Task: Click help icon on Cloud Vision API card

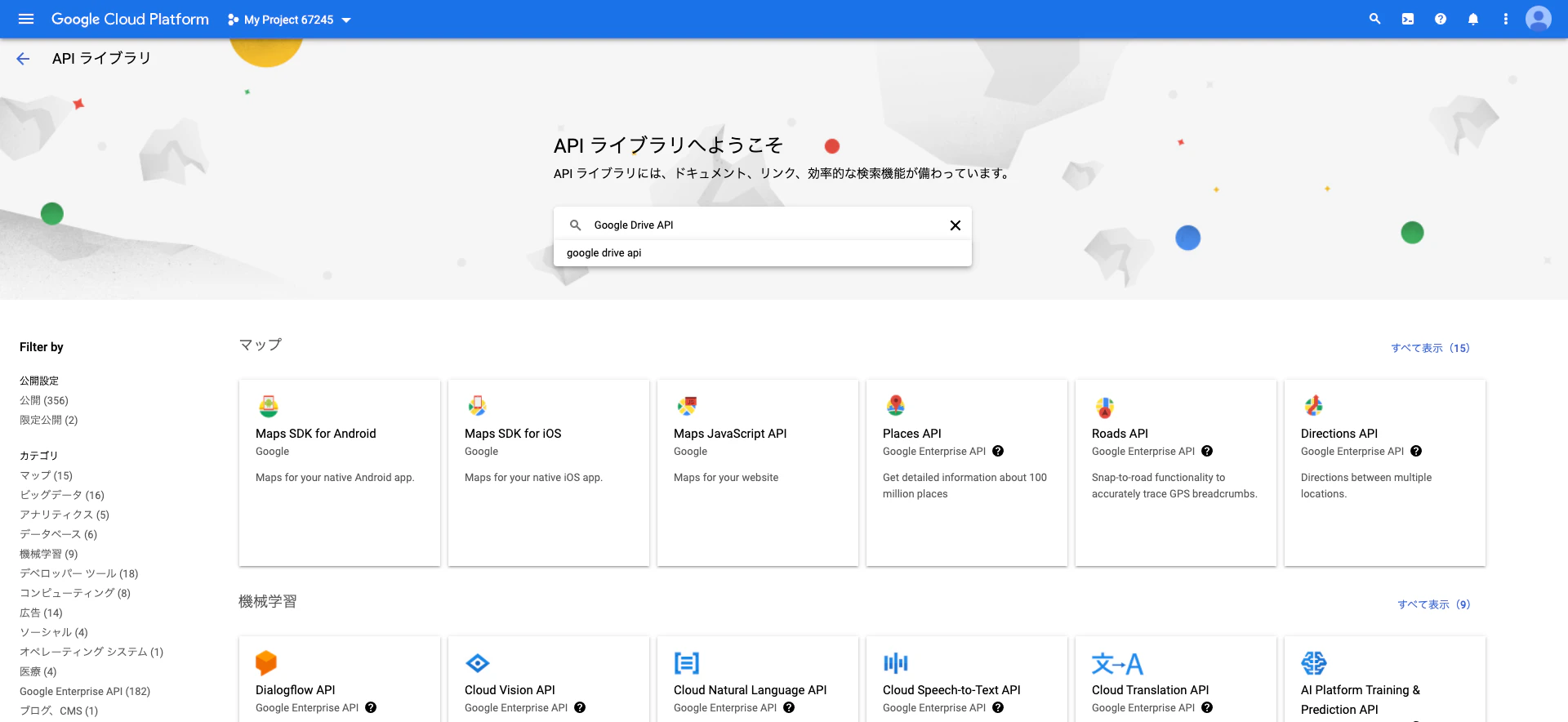Action: [x=580, y=708]
